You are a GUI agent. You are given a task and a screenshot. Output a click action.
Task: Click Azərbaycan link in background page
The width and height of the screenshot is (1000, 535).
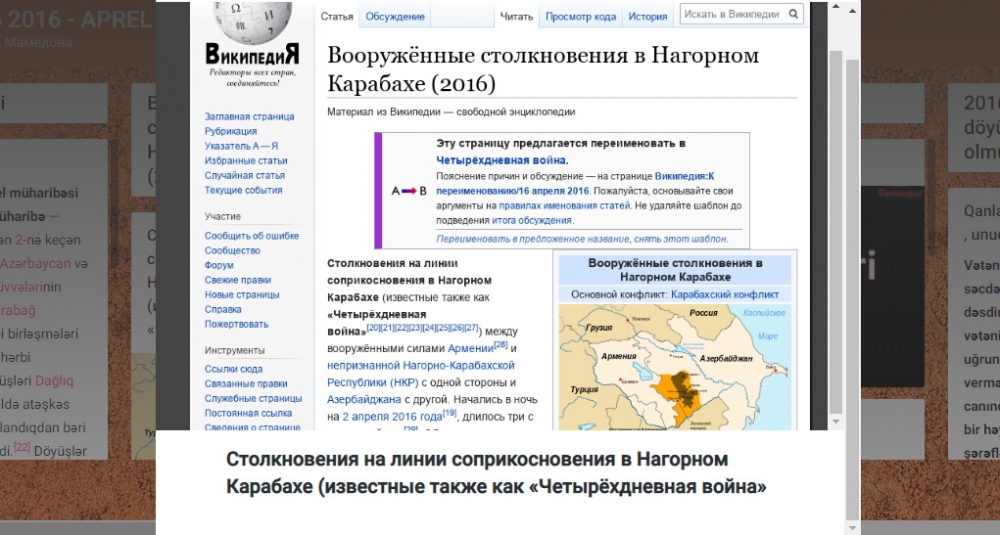coord(35,263)
